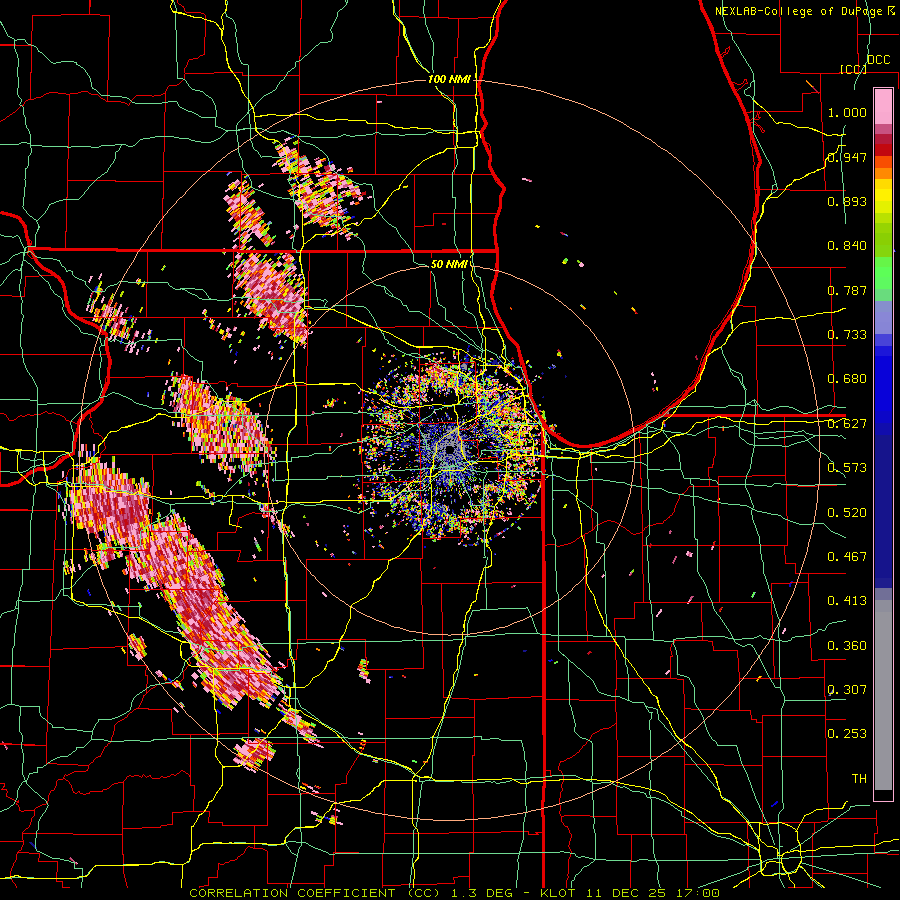This screenshot has height=900, width=900.
Task: Click the 0.947 scale value
Action: click(847, 157)
